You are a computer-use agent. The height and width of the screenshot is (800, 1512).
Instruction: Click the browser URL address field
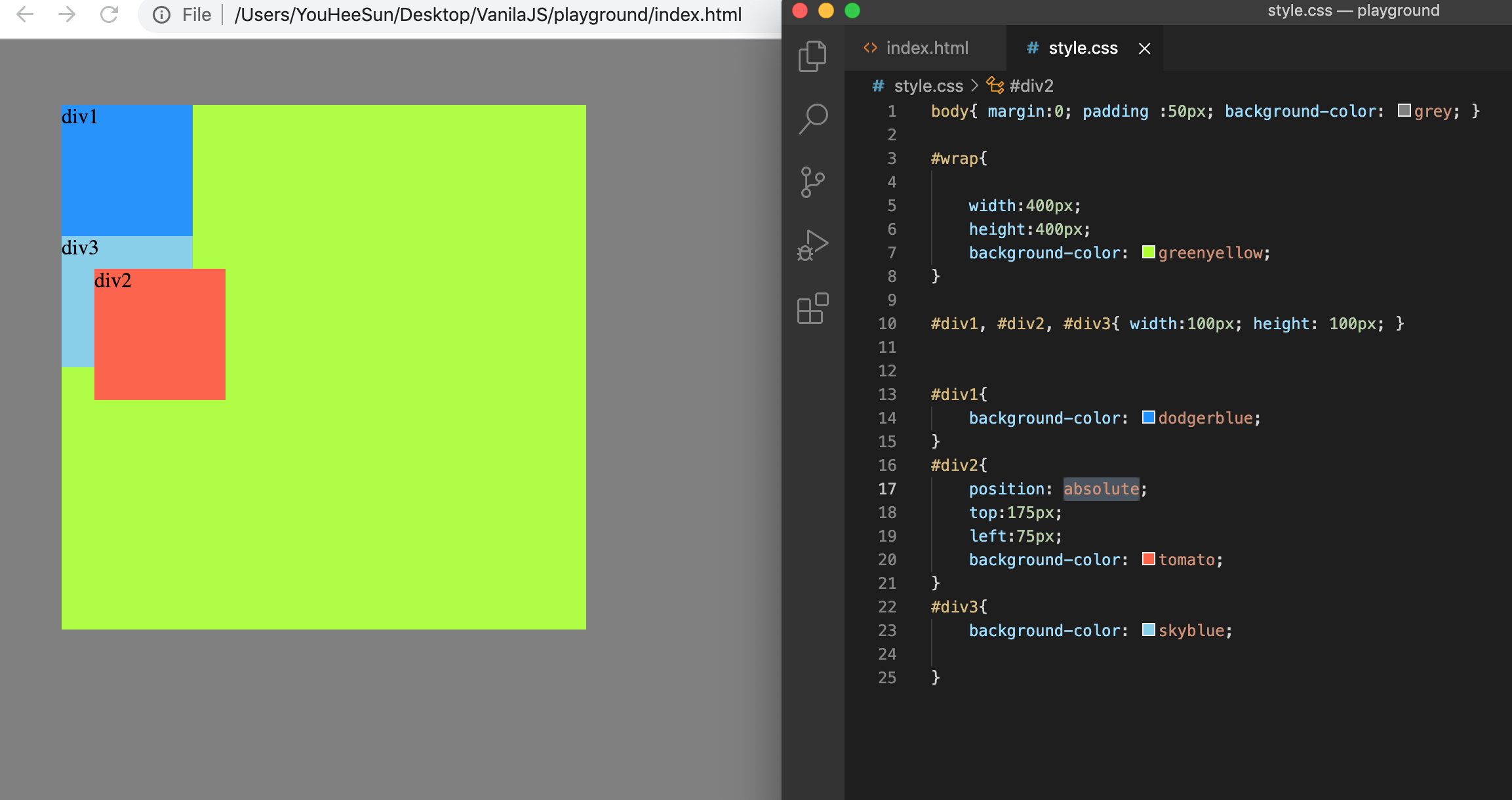tap(488, 14)
